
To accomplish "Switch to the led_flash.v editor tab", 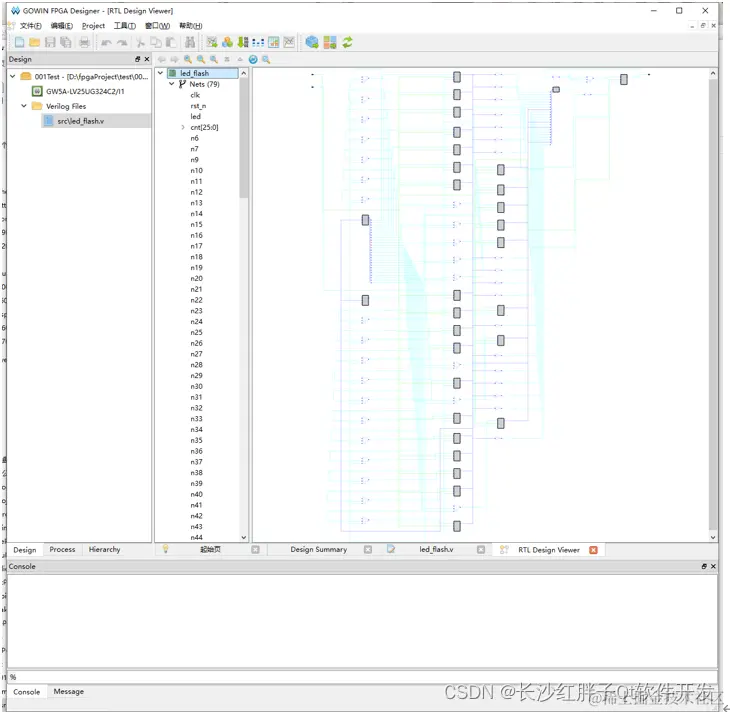I will point(436,549).
